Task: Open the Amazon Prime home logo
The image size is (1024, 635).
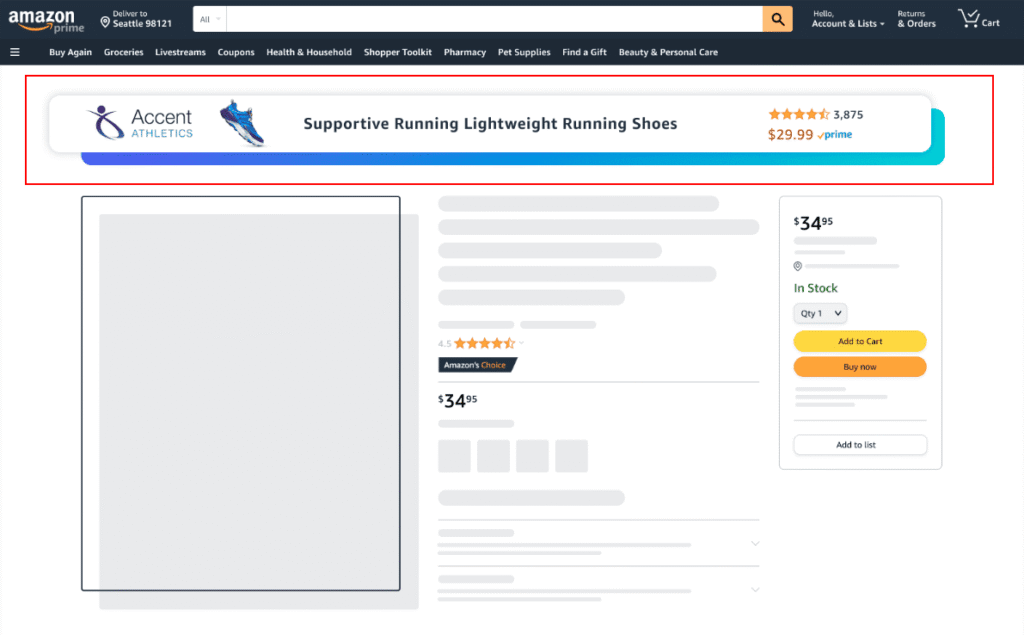Action: (x=46, y=20)
